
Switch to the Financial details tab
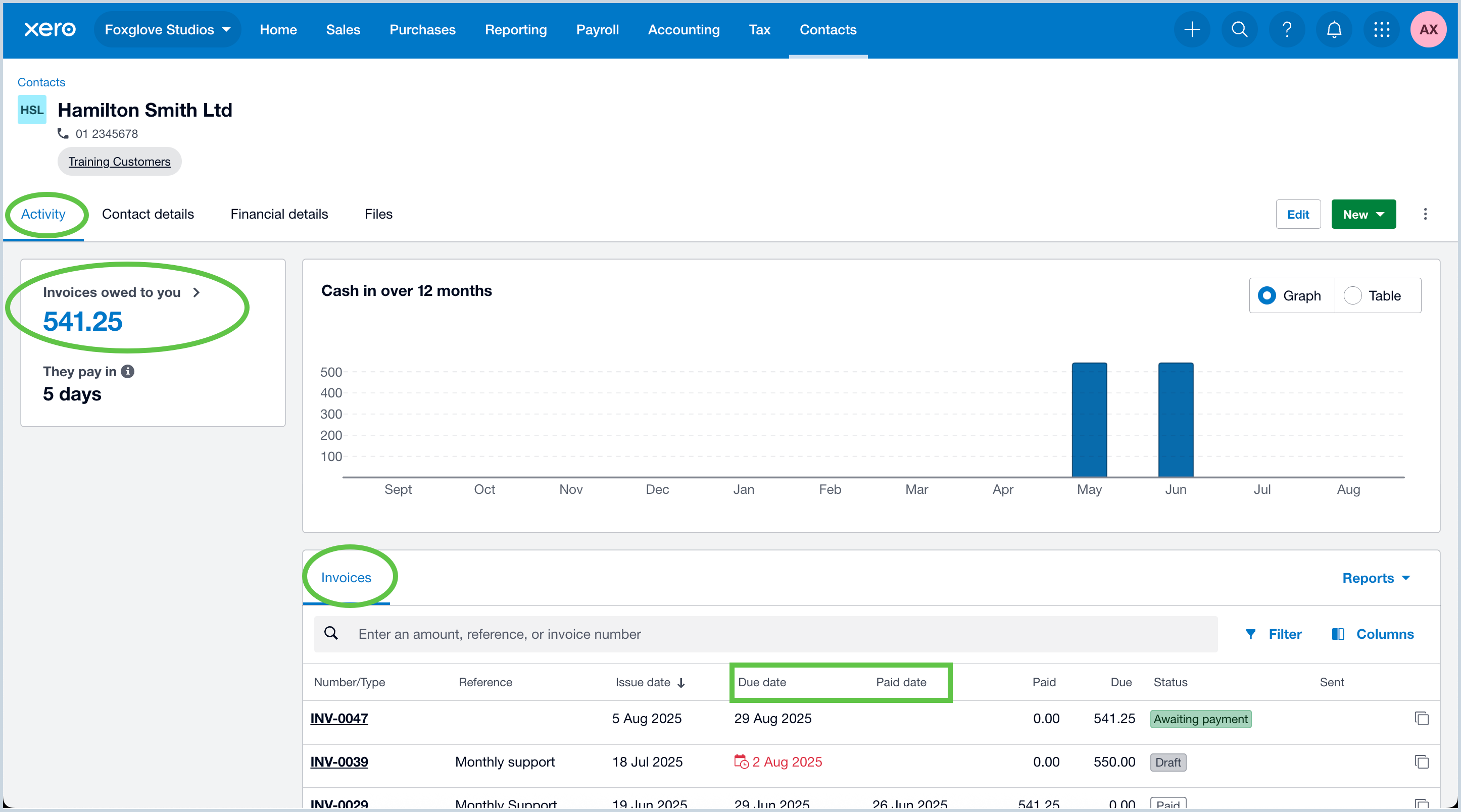pos(279,214)
